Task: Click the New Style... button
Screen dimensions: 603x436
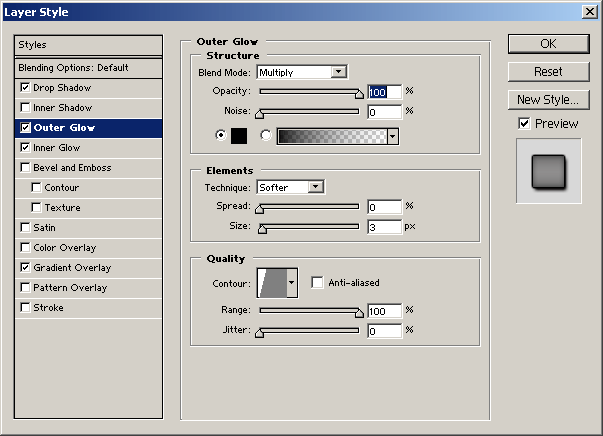Action: coord(548,100)
